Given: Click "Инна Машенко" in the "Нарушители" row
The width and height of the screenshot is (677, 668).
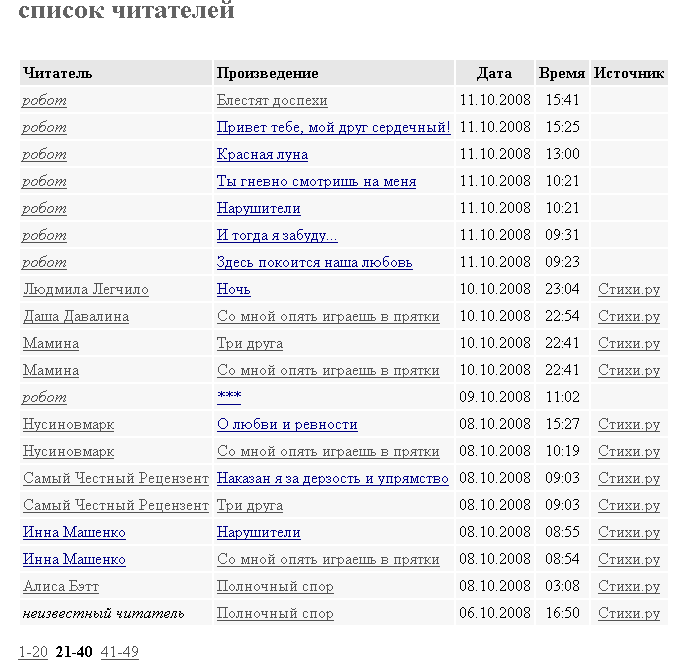Looking at the screenshot, I should click(x=74, y=532).
